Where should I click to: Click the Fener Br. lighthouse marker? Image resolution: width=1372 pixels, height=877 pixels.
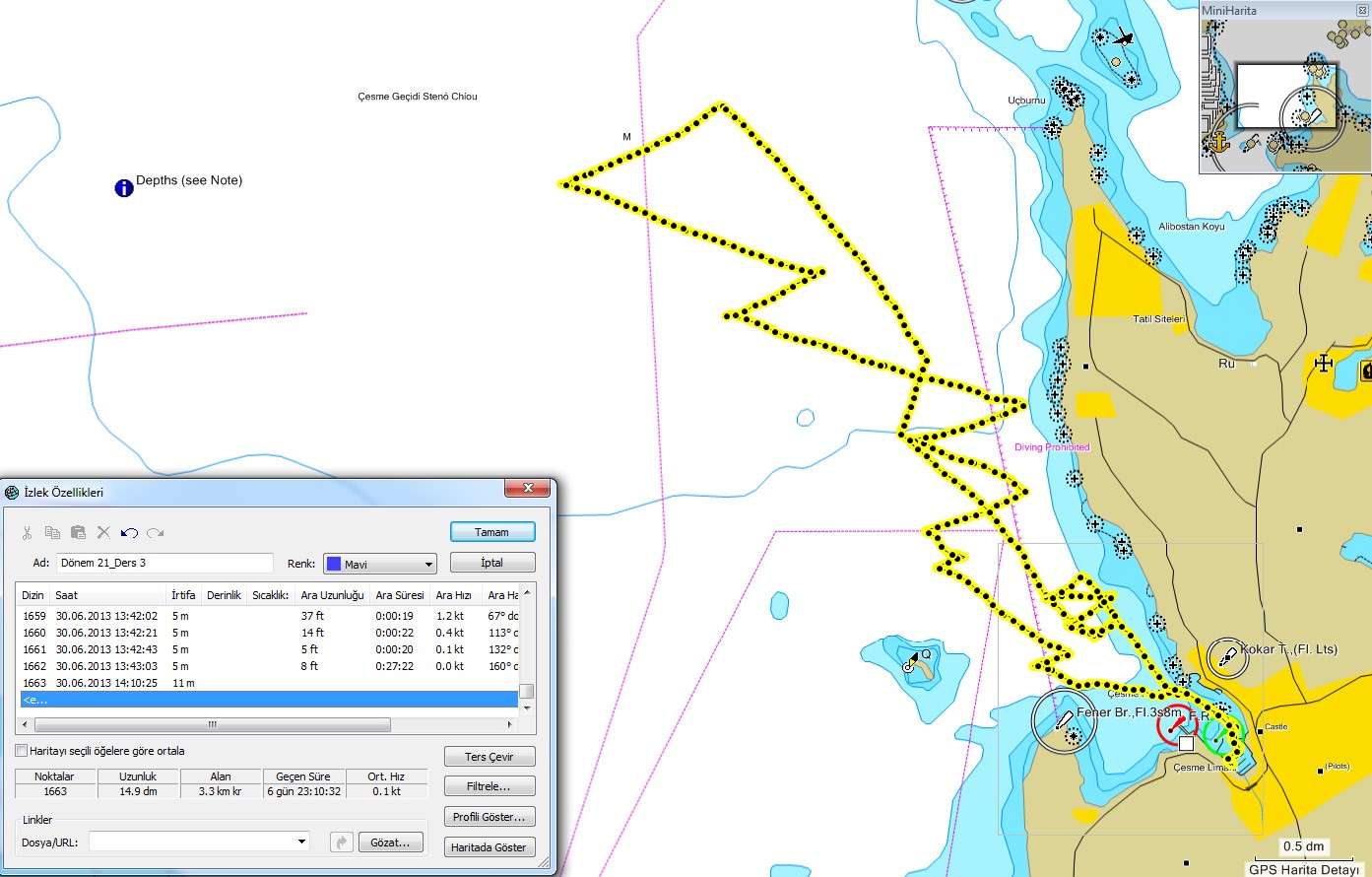point(1064,721)
